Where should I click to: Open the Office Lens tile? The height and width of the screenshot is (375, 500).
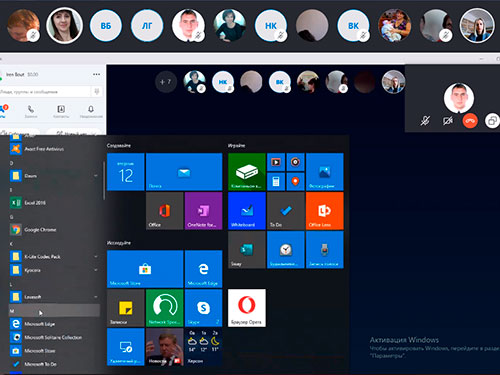click(325, 211)
